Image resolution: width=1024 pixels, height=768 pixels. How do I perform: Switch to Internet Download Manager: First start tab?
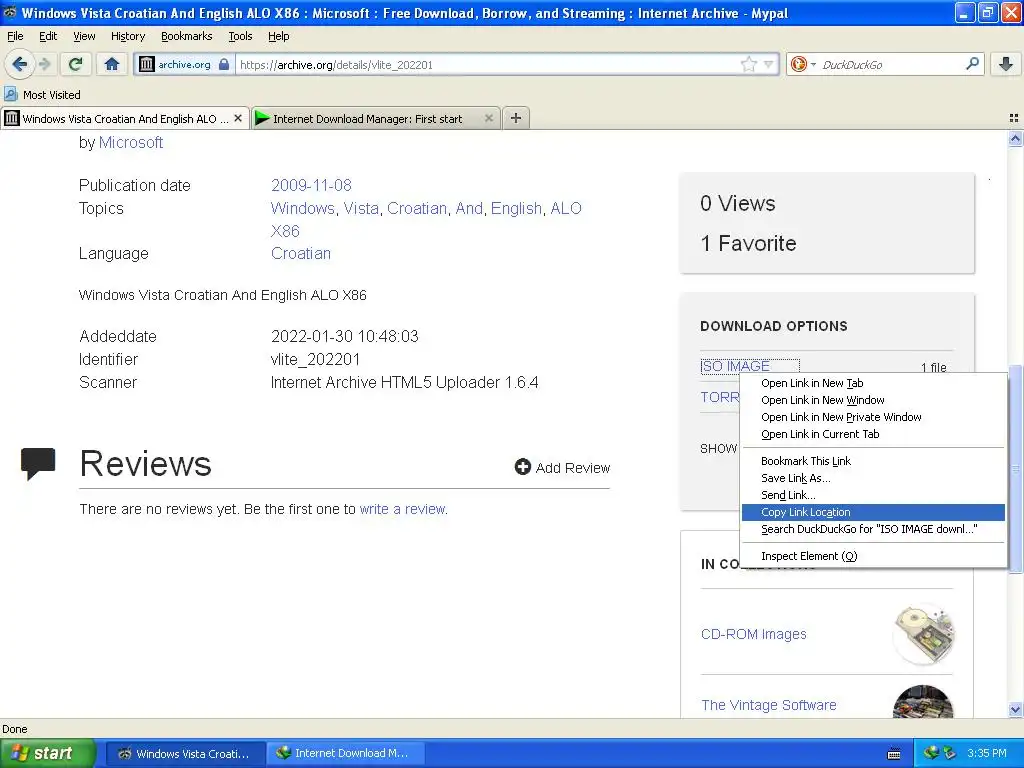coord(376,118)
